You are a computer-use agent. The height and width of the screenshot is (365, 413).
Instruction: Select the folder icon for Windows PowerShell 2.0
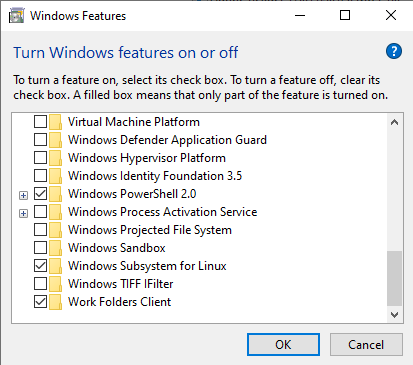click(x=55, y=194)
